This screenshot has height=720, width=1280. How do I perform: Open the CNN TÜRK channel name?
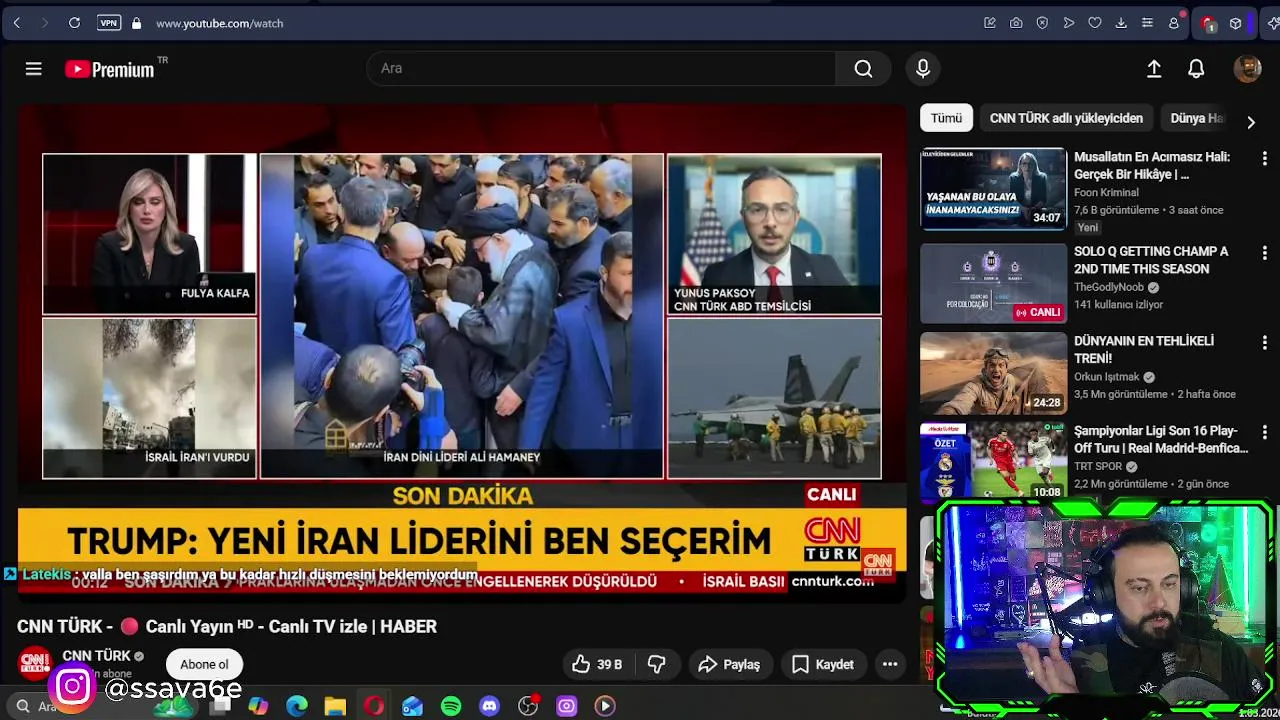pos(96,656)
